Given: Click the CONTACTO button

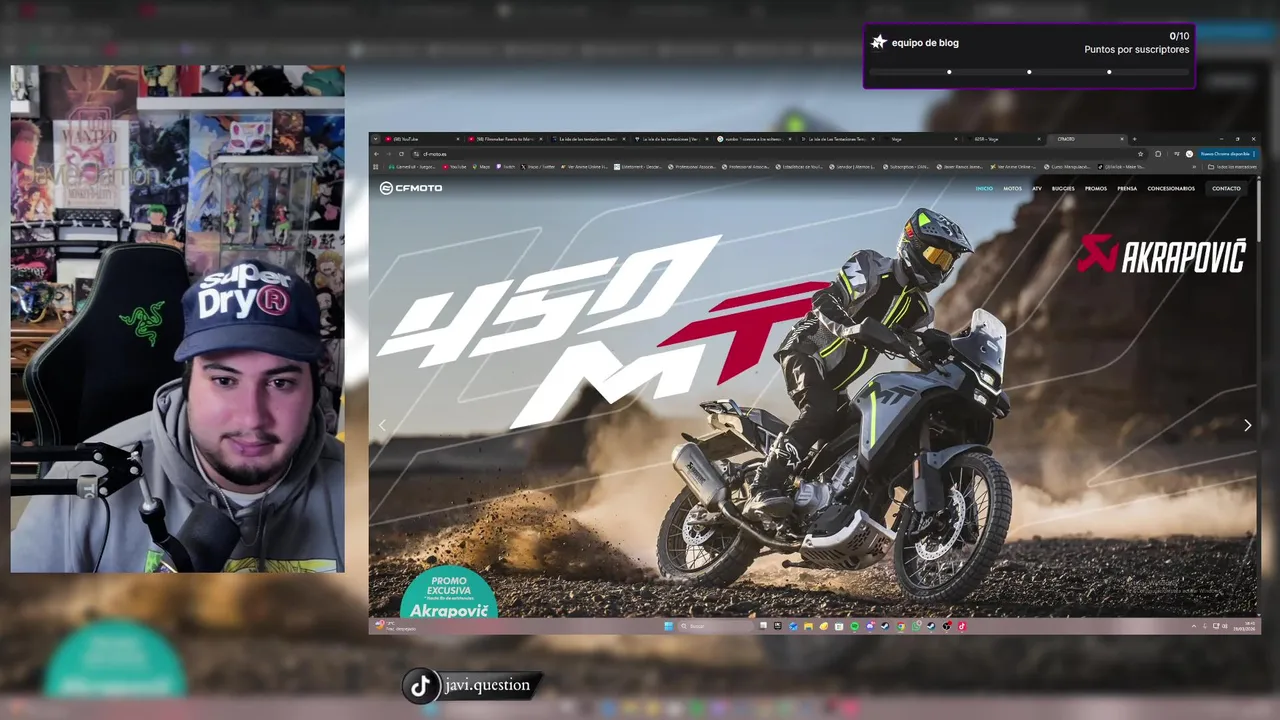Looking at the screenshot, I should [x=1226, y=188].
